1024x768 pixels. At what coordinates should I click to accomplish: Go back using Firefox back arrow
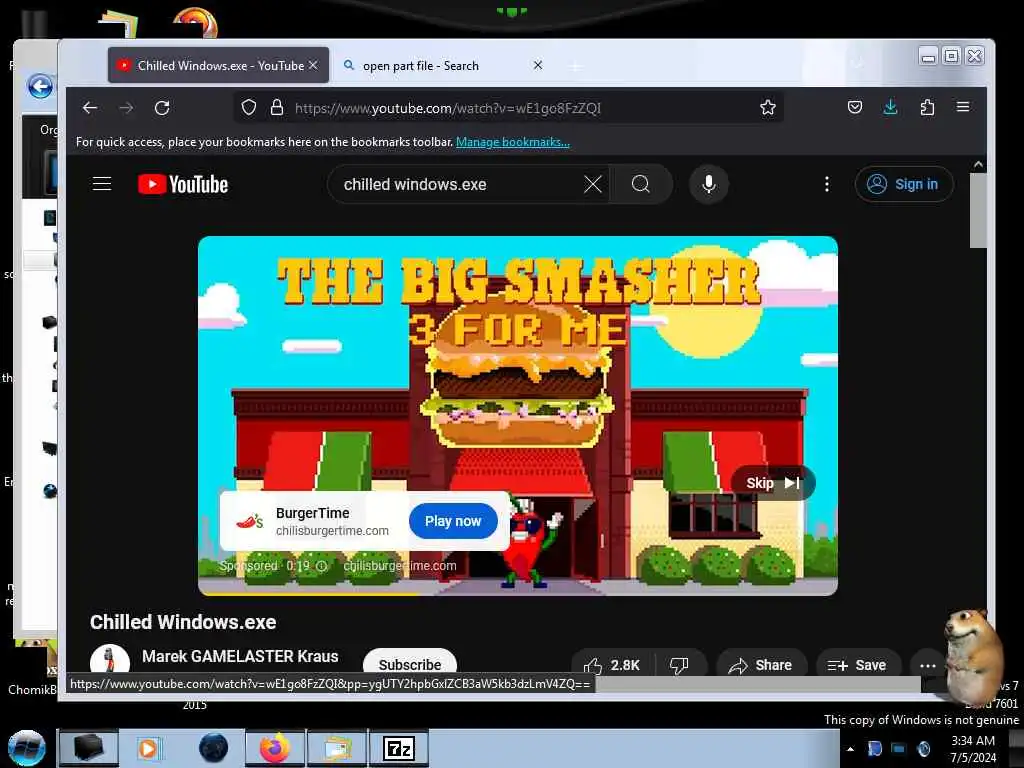[x=89, y=108]
